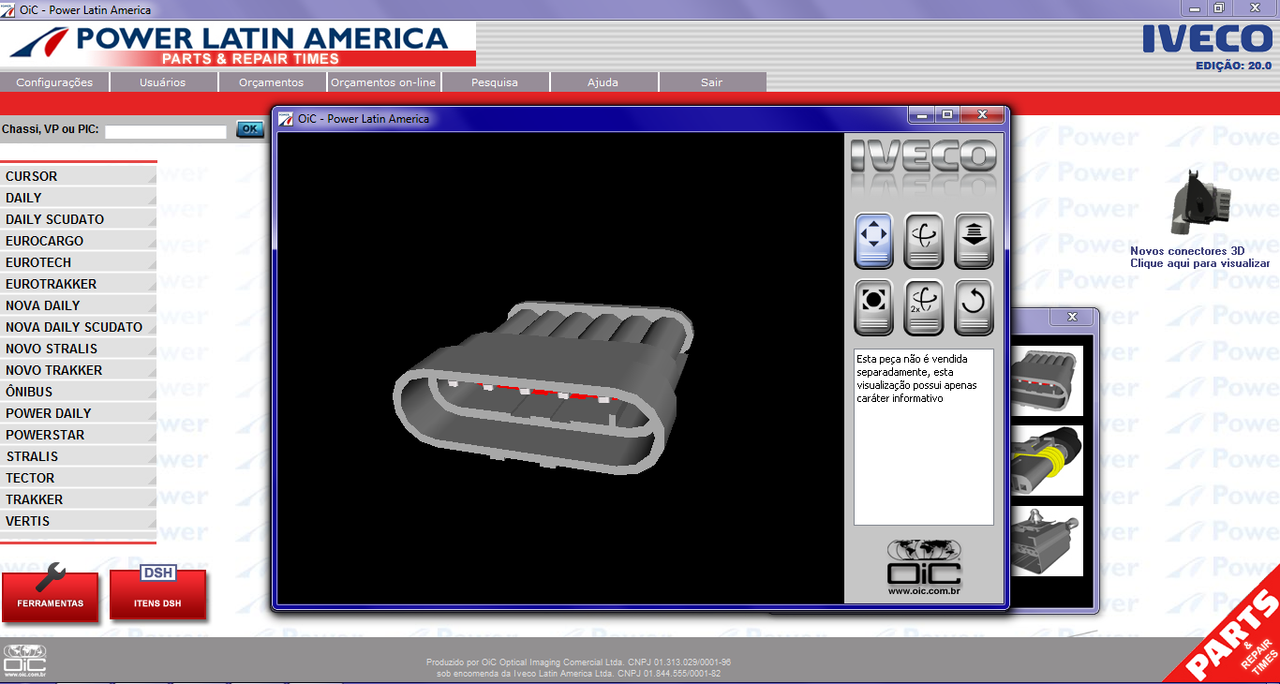The image size is (1280, 684).
Task: Maximize the 3D viewer window
Action: click(x=948, y=115)
